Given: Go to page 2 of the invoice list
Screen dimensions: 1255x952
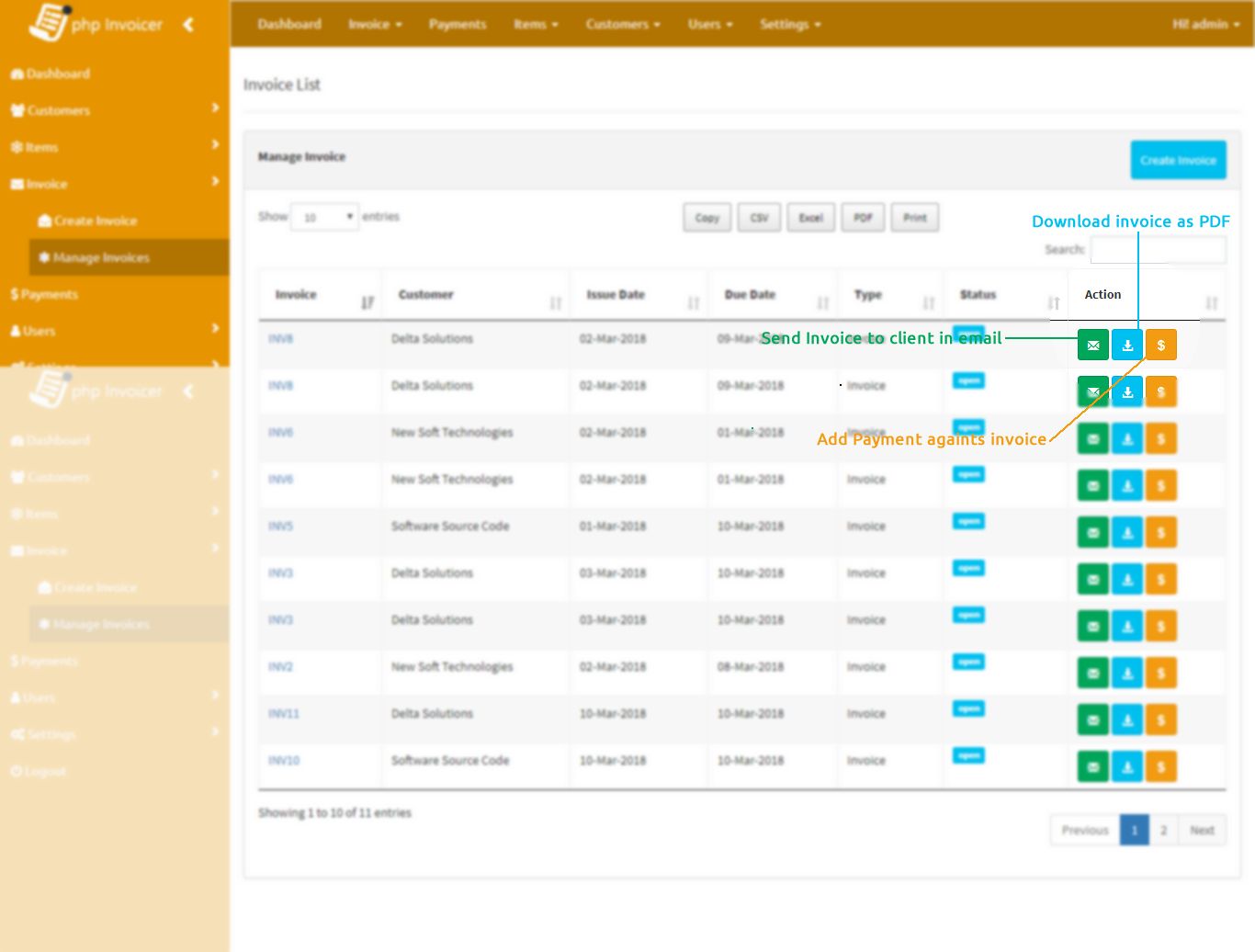Looking at the screenshot, I should pyautogui.click(x=1163, y=831).
